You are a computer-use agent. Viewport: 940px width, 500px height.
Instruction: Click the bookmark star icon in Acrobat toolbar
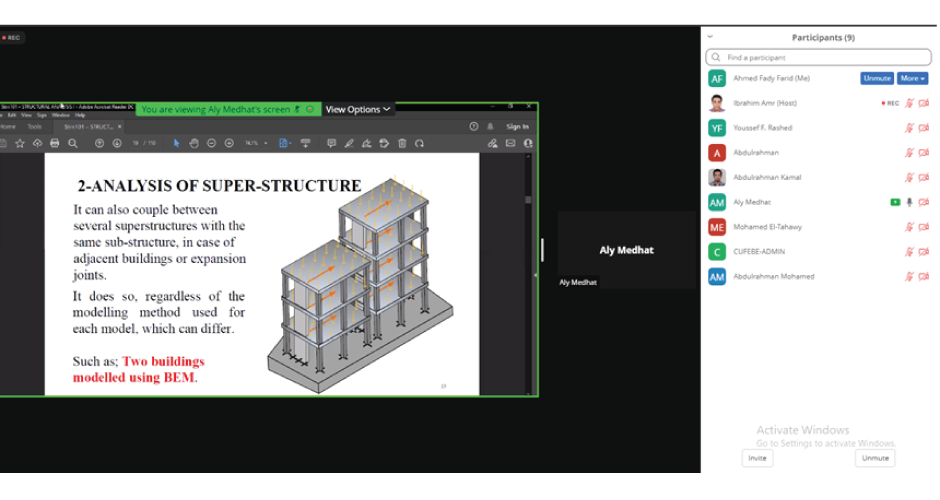20,143
